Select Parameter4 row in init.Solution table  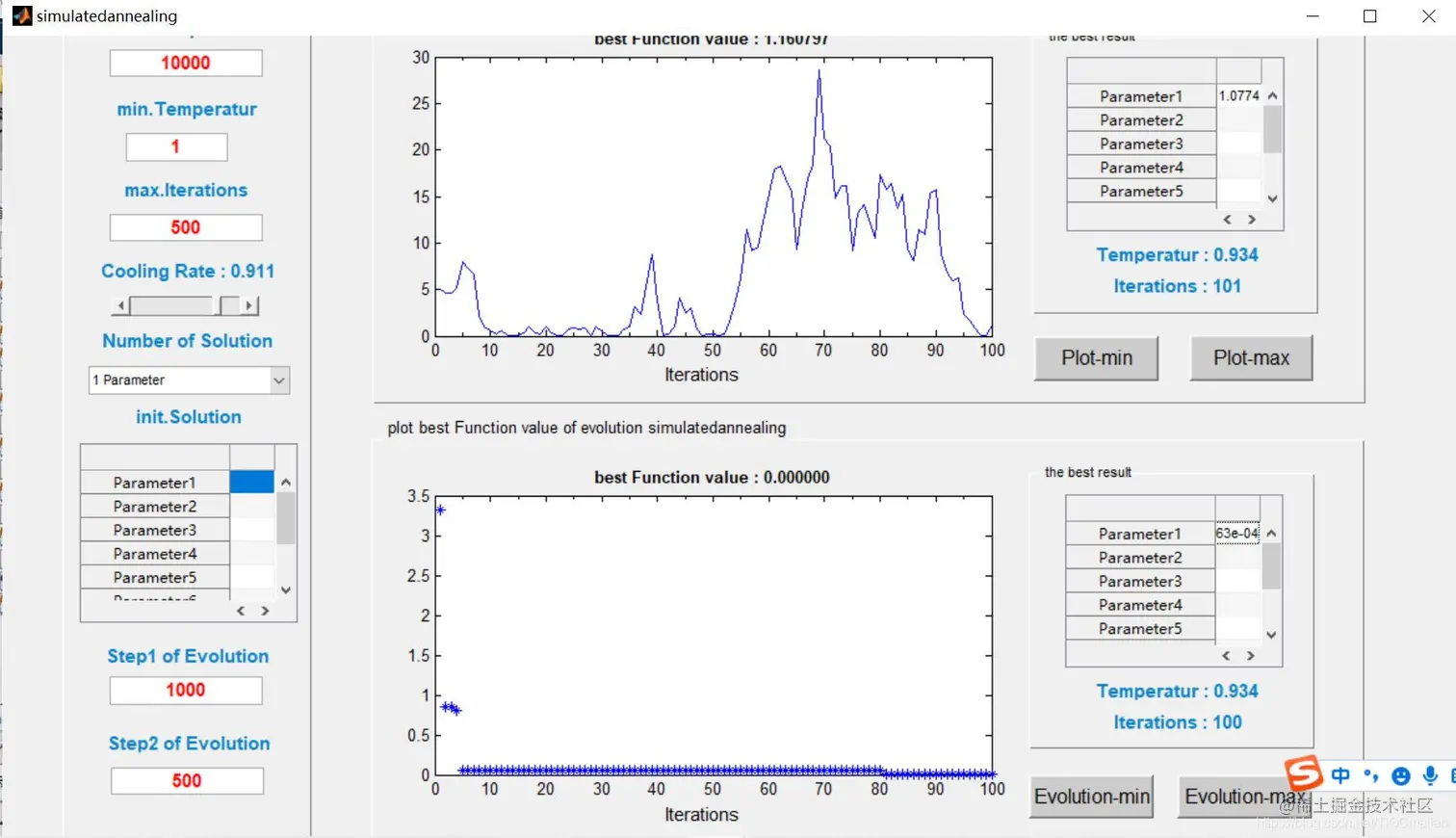155,554
